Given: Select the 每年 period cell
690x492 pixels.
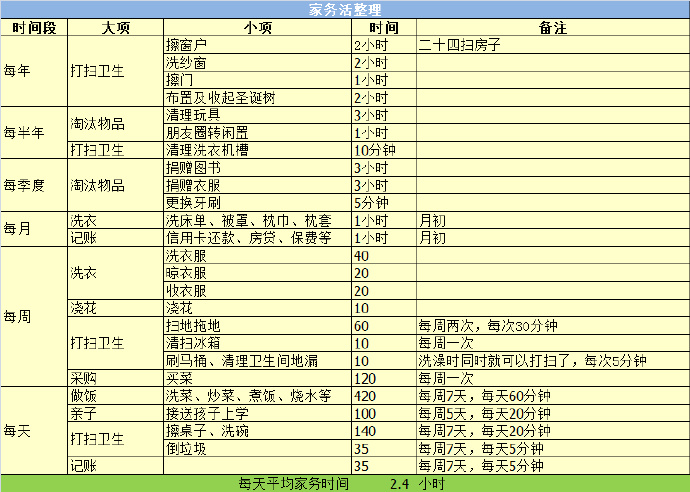Looking at the screenshot, I should (34, 71).
